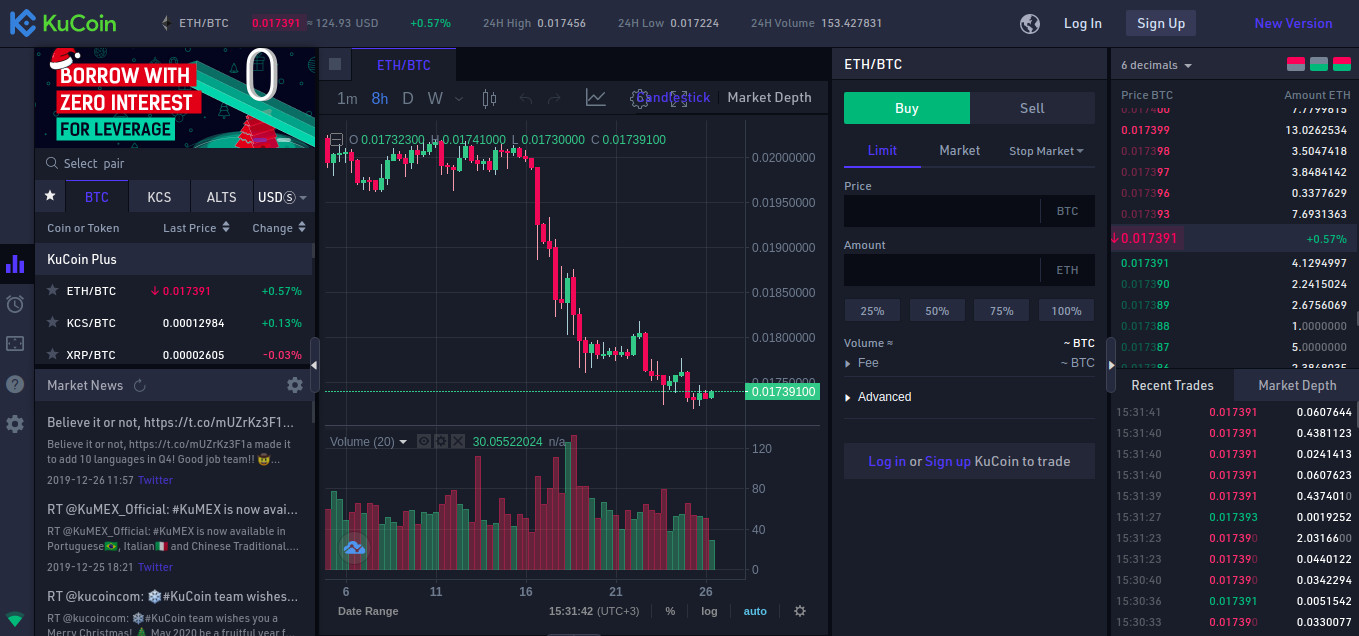Expand the Fee details
This screenshot has height=636, width=1359.
pos(861,363)
